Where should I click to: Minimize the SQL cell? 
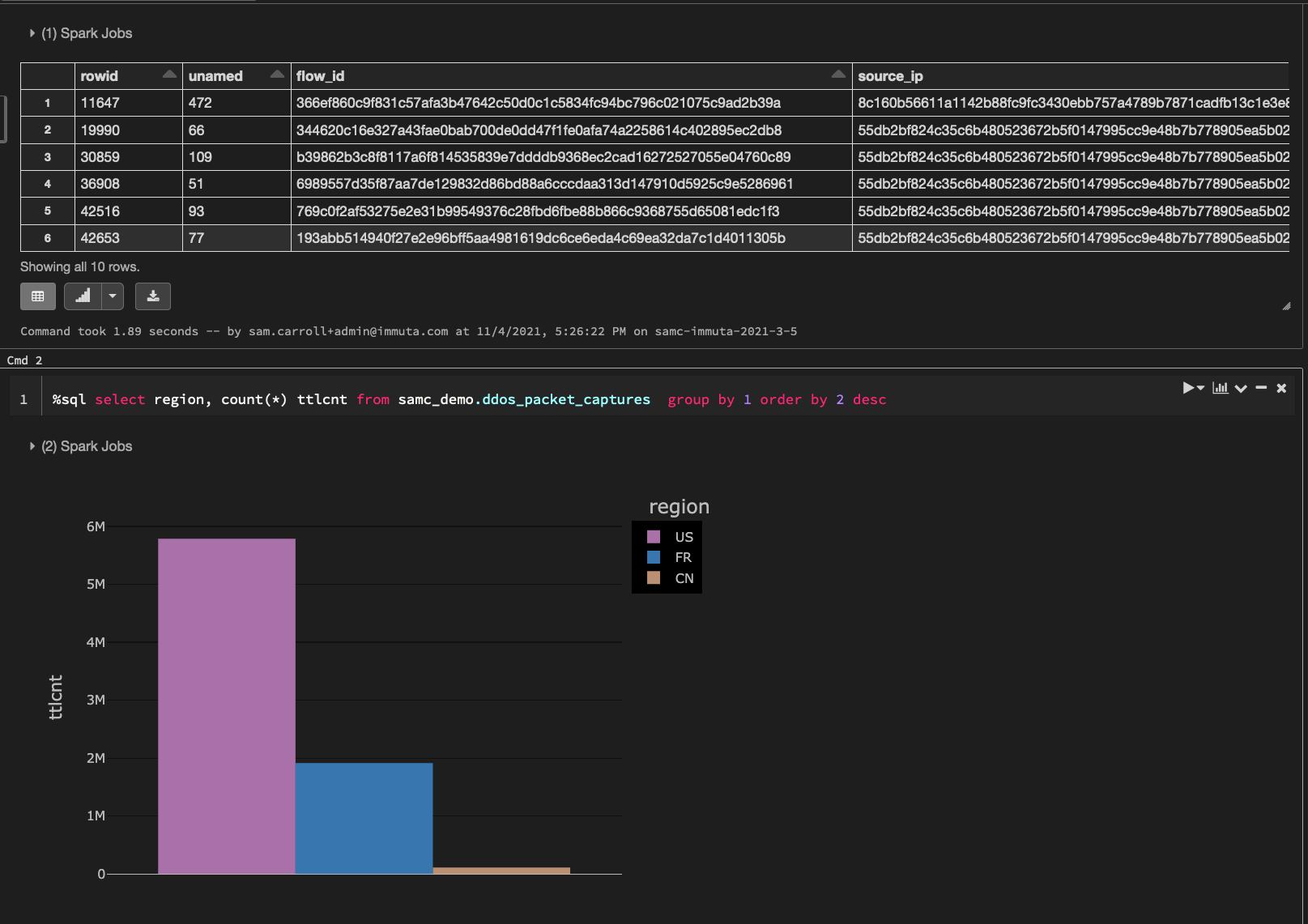(x=1261, y=388)
